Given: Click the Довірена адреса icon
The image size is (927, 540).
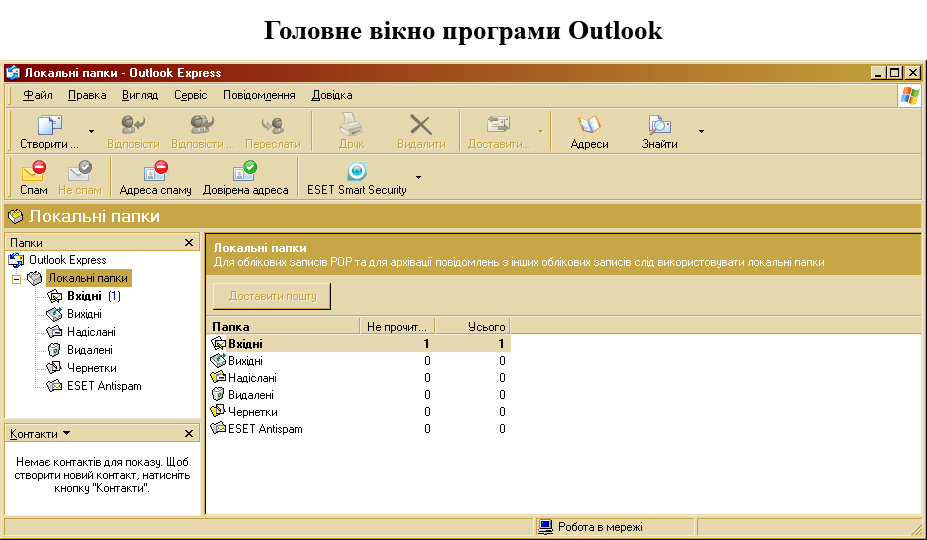Looking at the screenshot, I should point(245,171).
